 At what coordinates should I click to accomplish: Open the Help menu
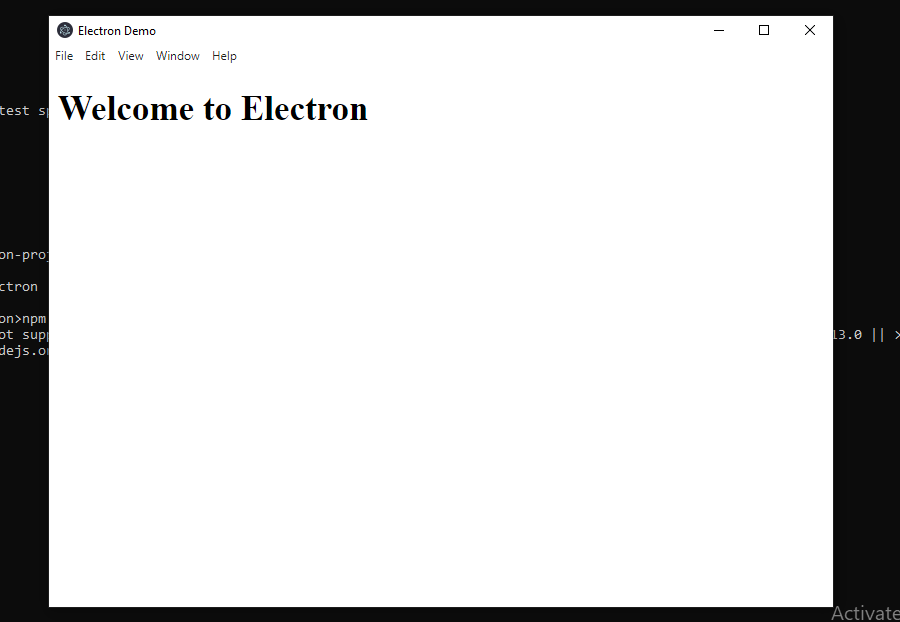[x=224, y=56]
